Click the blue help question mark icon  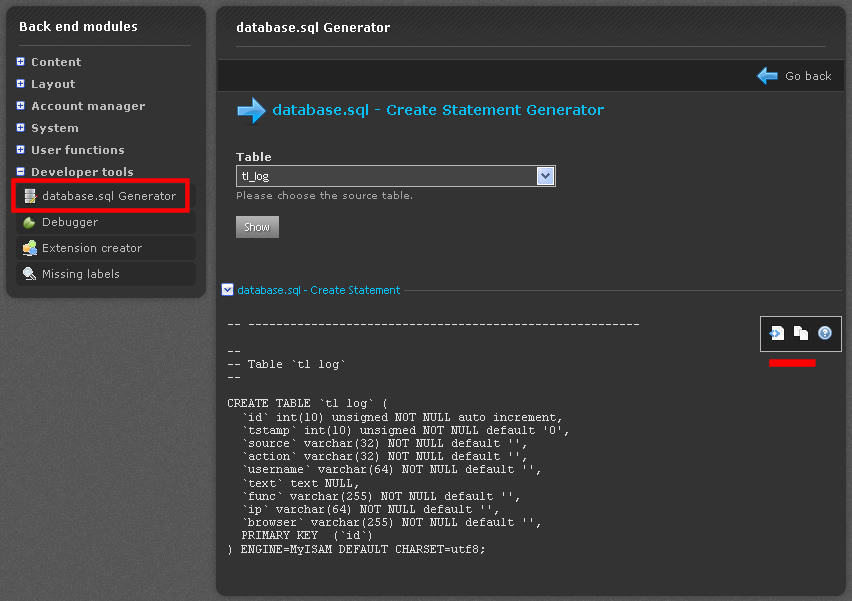click(x=825, y=333)
